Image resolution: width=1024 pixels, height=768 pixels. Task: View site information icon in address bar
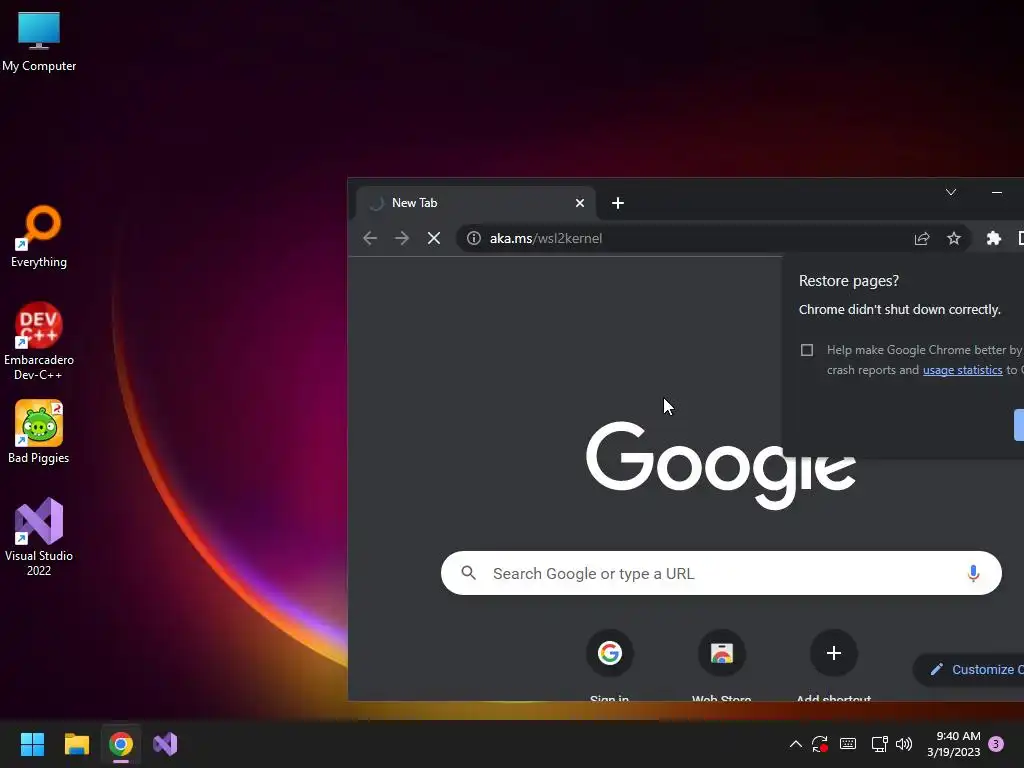click(473, 238)
